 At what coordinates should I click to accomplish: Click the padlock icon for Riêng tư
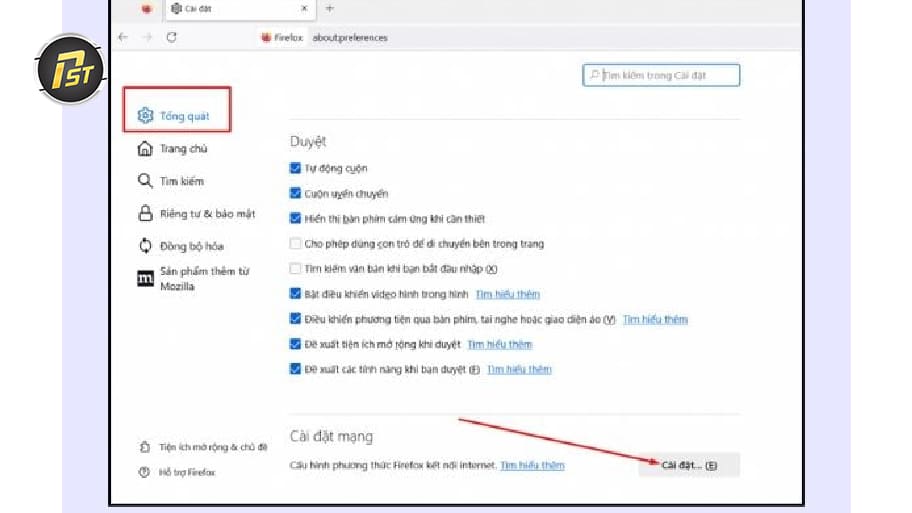tap(145, 213)
